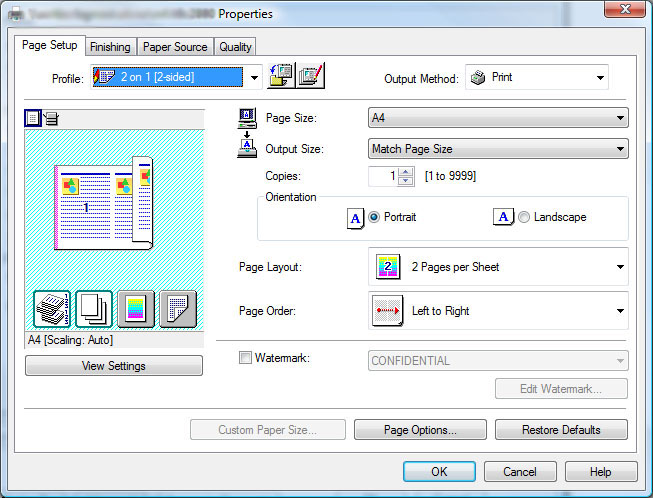Select the Portrait radio button
This screenshot has height=498, width=653.
(x=374, y=217)
